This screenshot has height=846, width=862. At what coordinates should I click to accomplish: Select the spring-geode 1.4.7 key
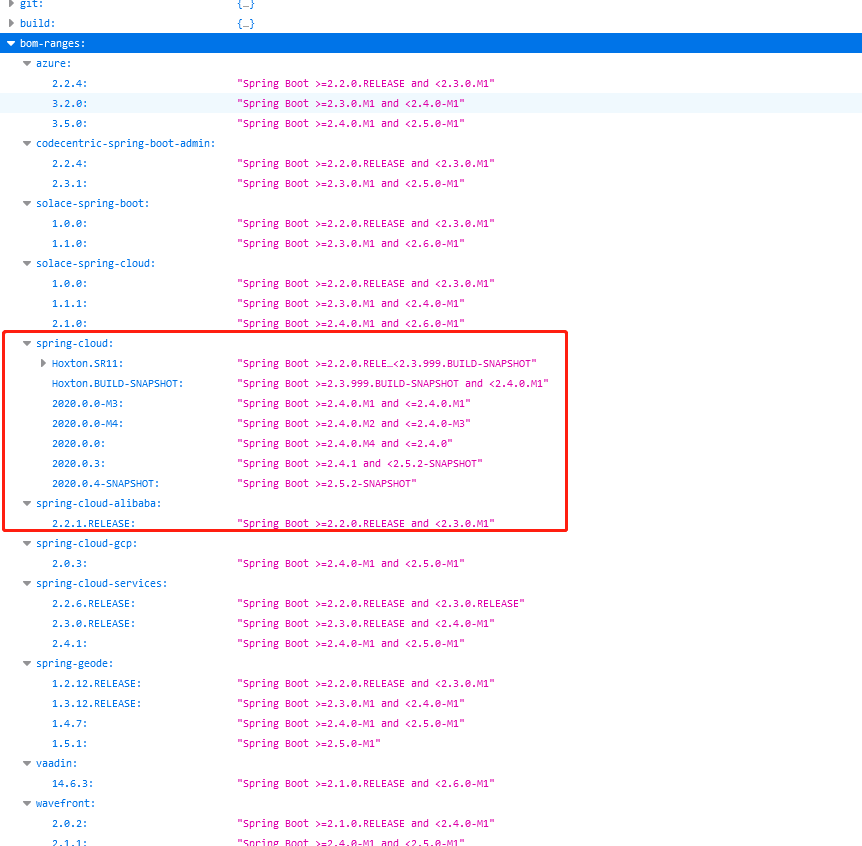(x=69, y=723)
